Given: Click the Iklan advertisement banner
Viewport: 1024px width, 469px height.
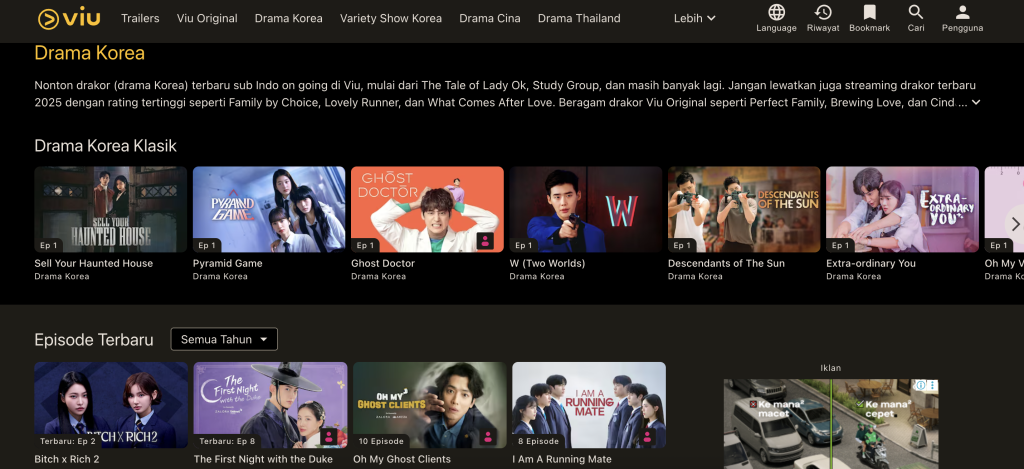Looking at the screenshot, I should click(x=831, y=424).
